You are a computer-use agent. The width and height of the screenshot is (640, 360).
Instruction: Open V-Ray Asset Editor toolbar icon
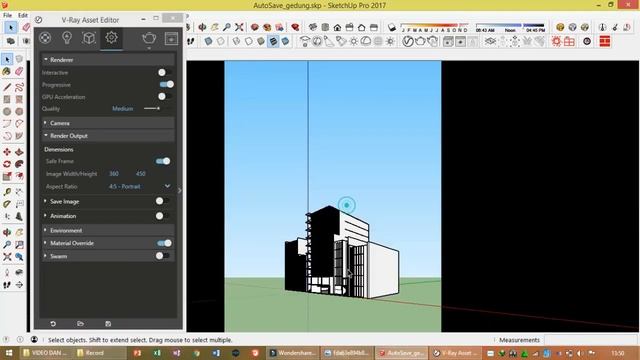[408, 41]
